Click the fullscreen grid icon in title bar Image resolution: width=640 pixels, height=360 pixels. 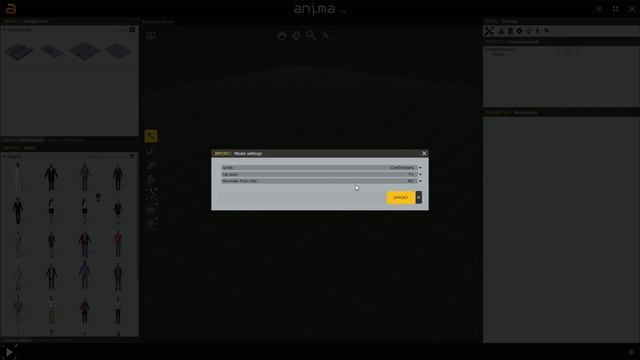(616, 9)
